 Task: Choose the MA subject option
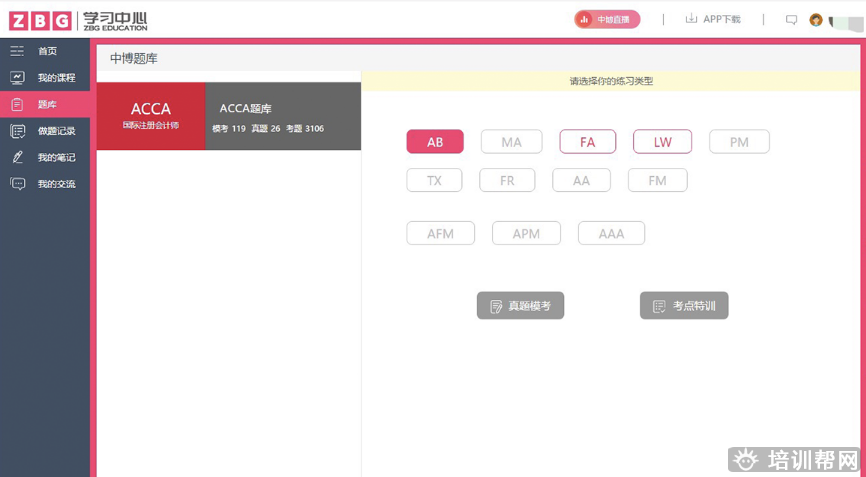click(511, 142)
